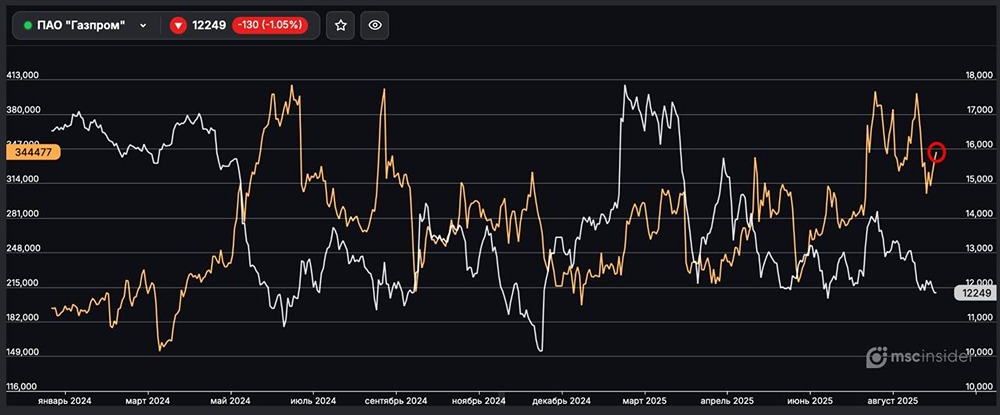This screenshot has width=1000, height=415.
Task: Expand the chevron next to Газпром name
Action: point(143,26)
